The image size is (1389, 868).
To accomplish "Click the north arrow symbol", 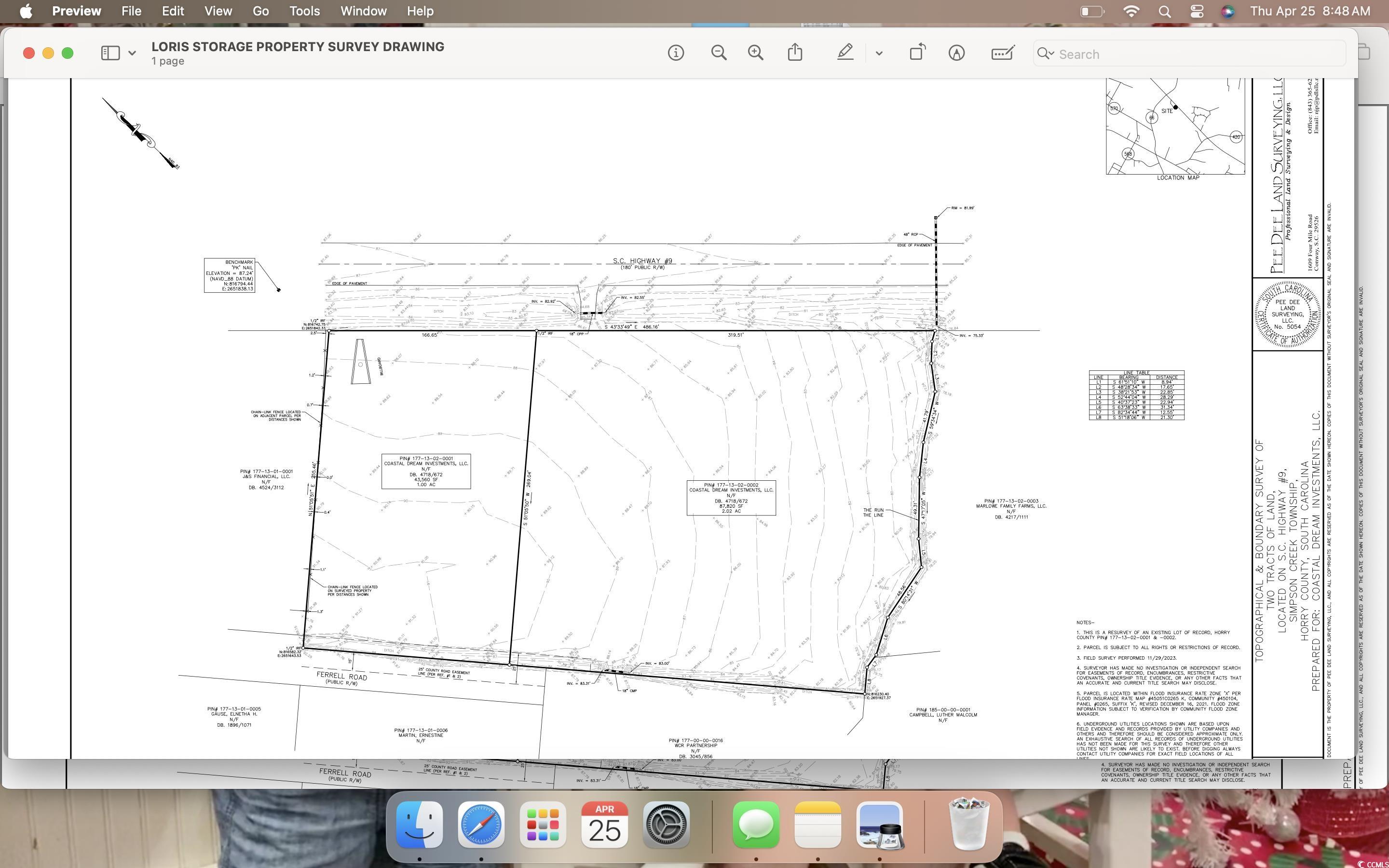I will 141,133.
